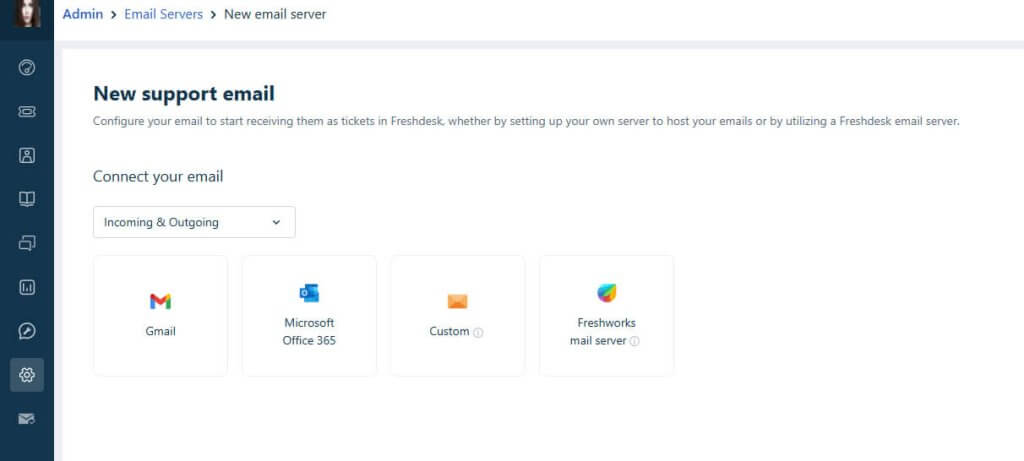Click 'Connect your email' text

coord(158,176)
